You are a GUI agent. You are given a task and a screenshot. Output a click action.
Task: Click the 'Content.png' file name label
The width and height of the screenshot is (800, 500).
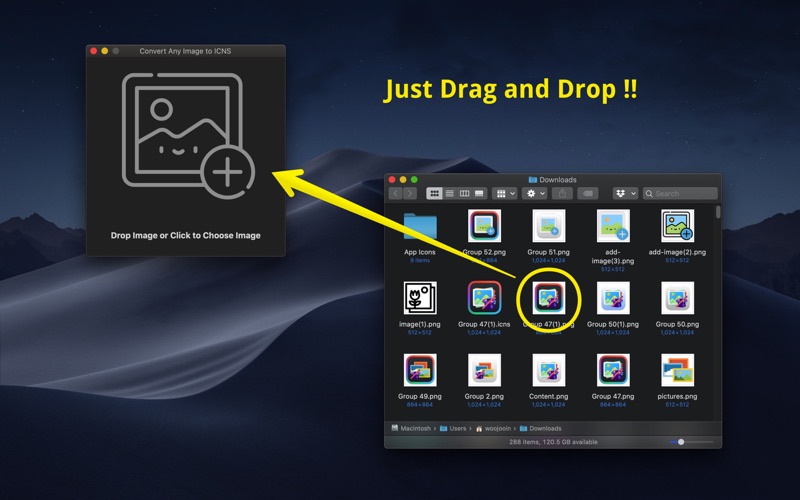(x=548, y=396)
